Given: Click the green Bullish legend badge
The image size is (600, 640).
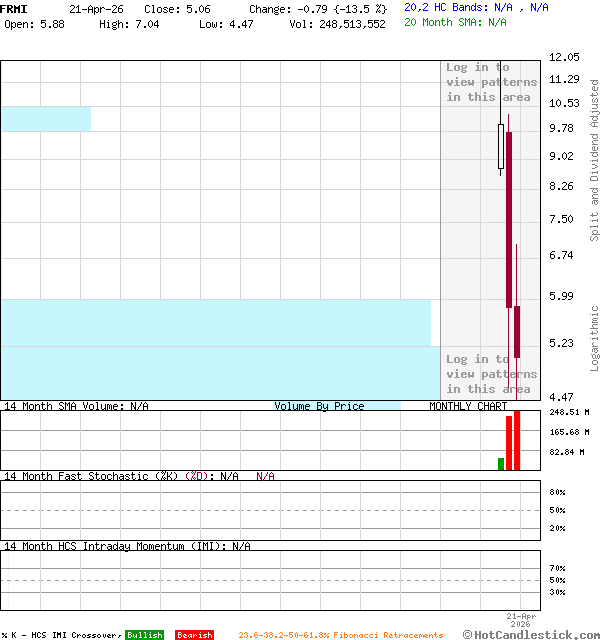Looking at the screenshot, I should 144,635.
